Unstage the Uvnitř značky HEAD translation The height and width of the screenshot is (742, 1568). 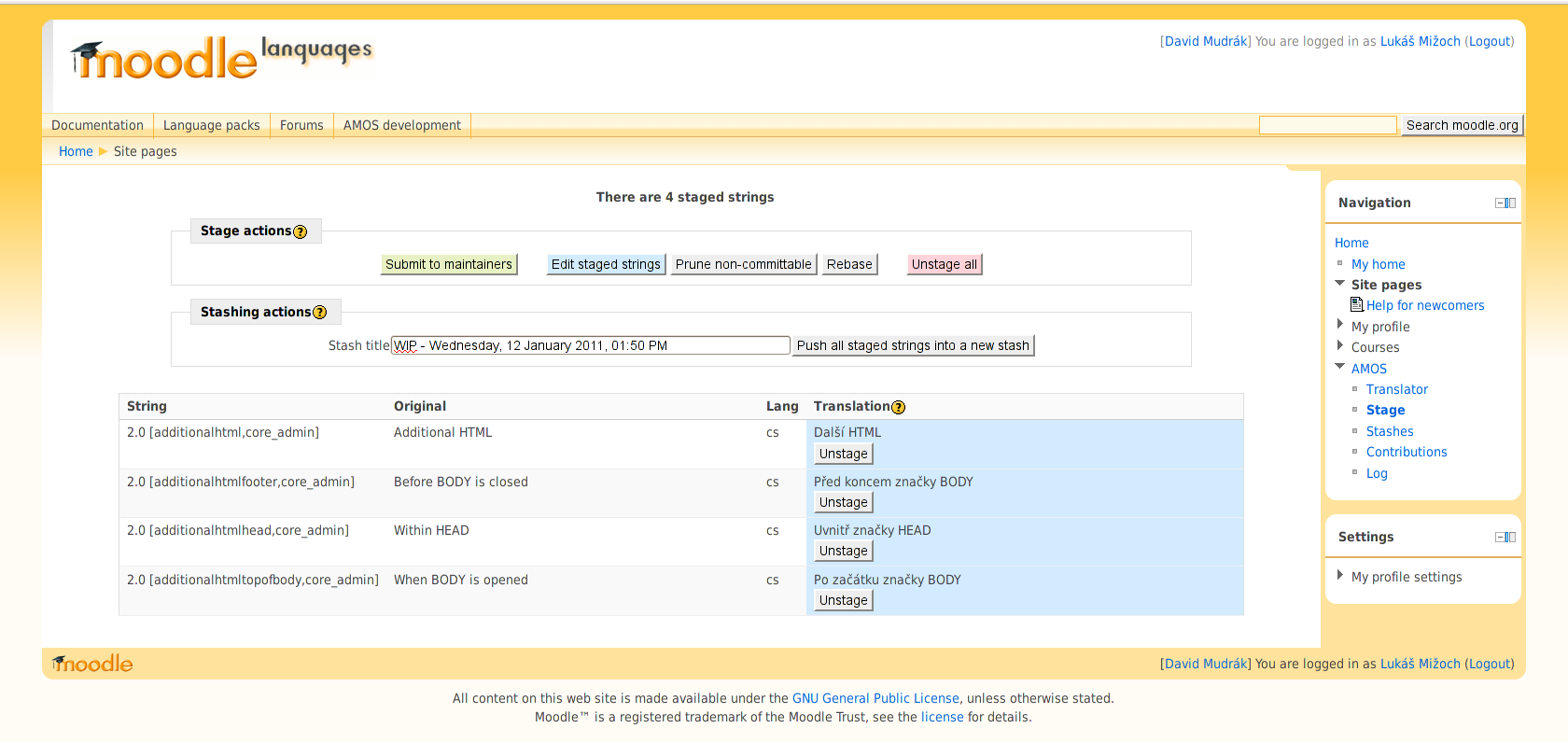point(844,551)
